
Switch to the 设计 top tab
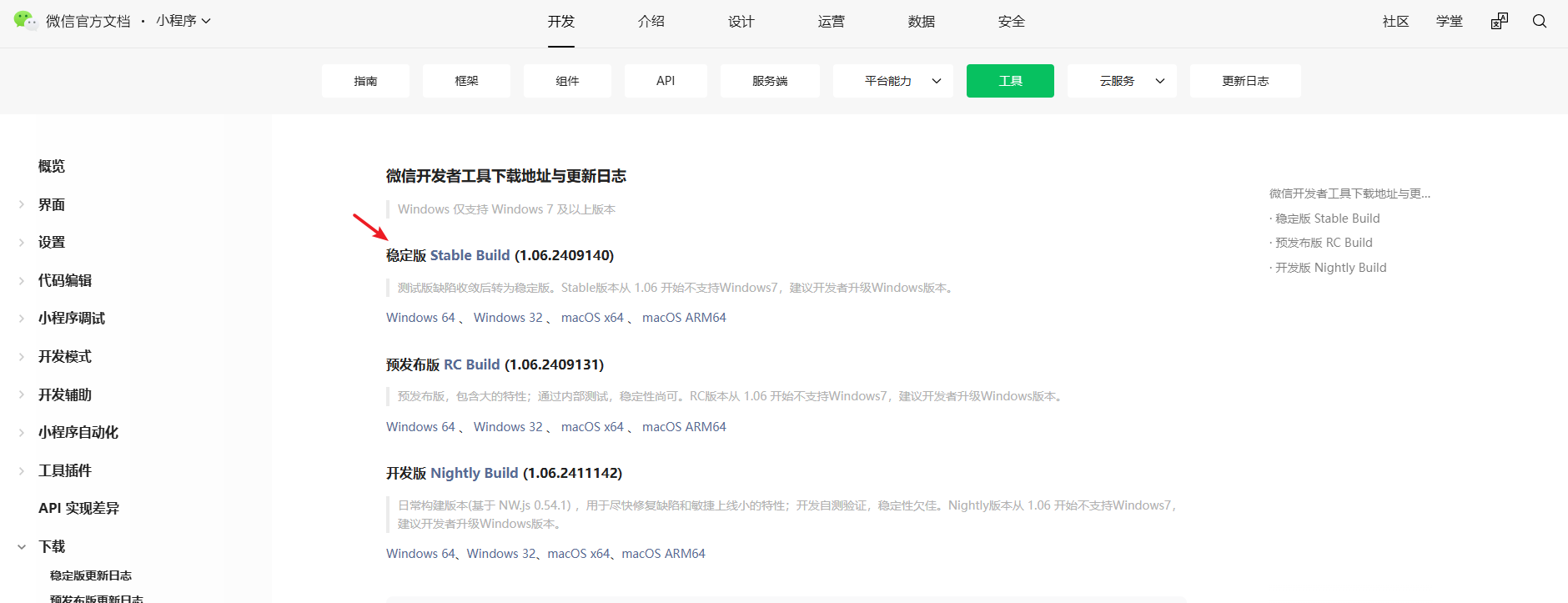coord(741,22)
